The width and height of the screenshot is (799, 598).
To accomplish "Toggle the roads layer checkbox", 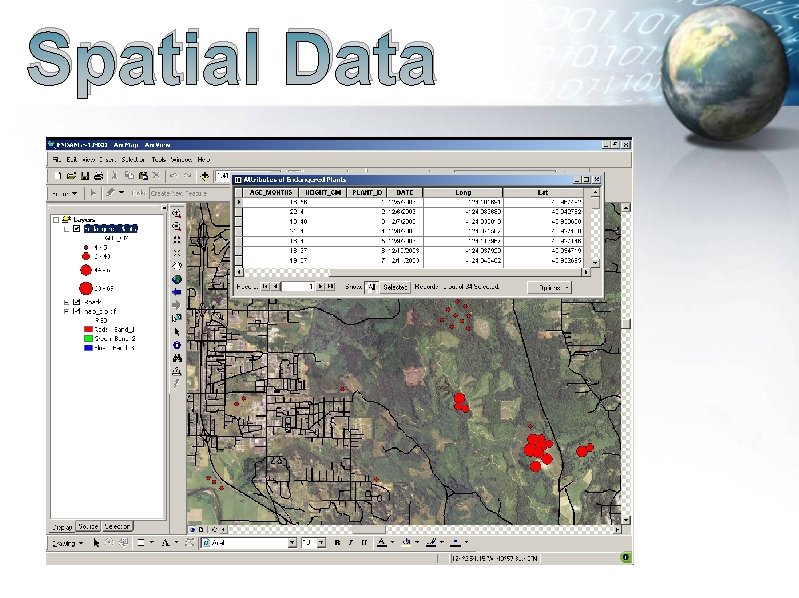I will [x=76, y=302].
